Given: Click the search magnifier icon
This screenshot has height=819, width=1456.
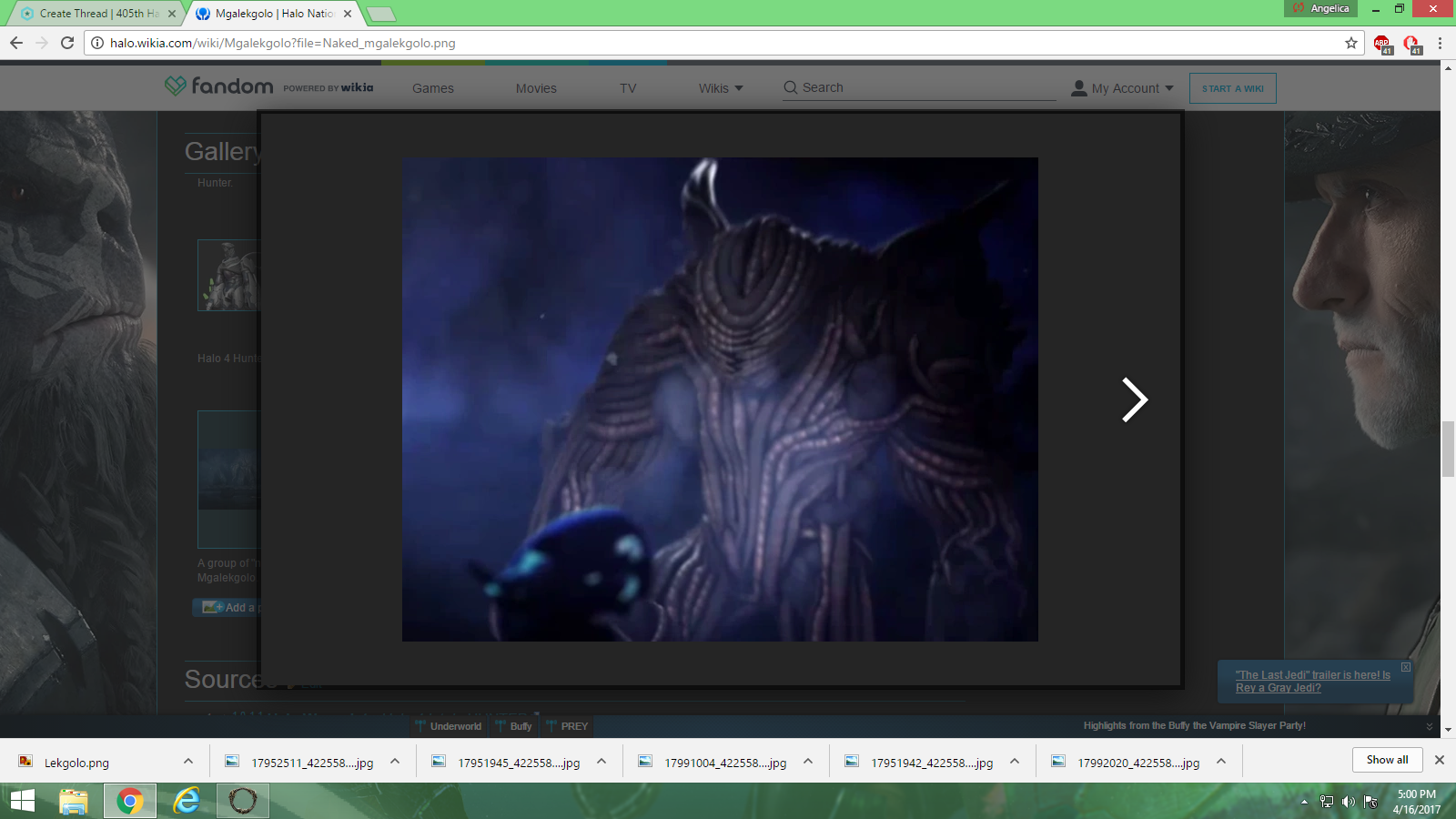Looking at the screenshot, I should (790, 87).
